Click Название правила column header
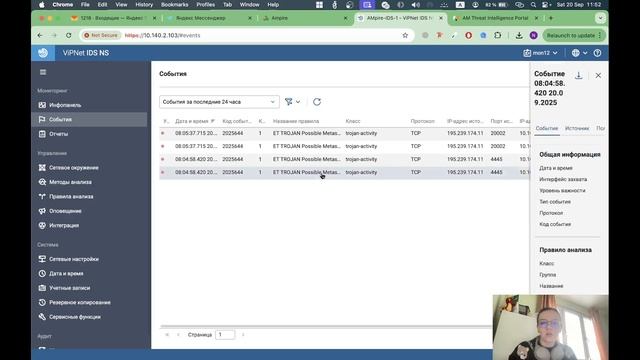Image resolution: width=640 pixels, height=360 pixels. (296, 121)
